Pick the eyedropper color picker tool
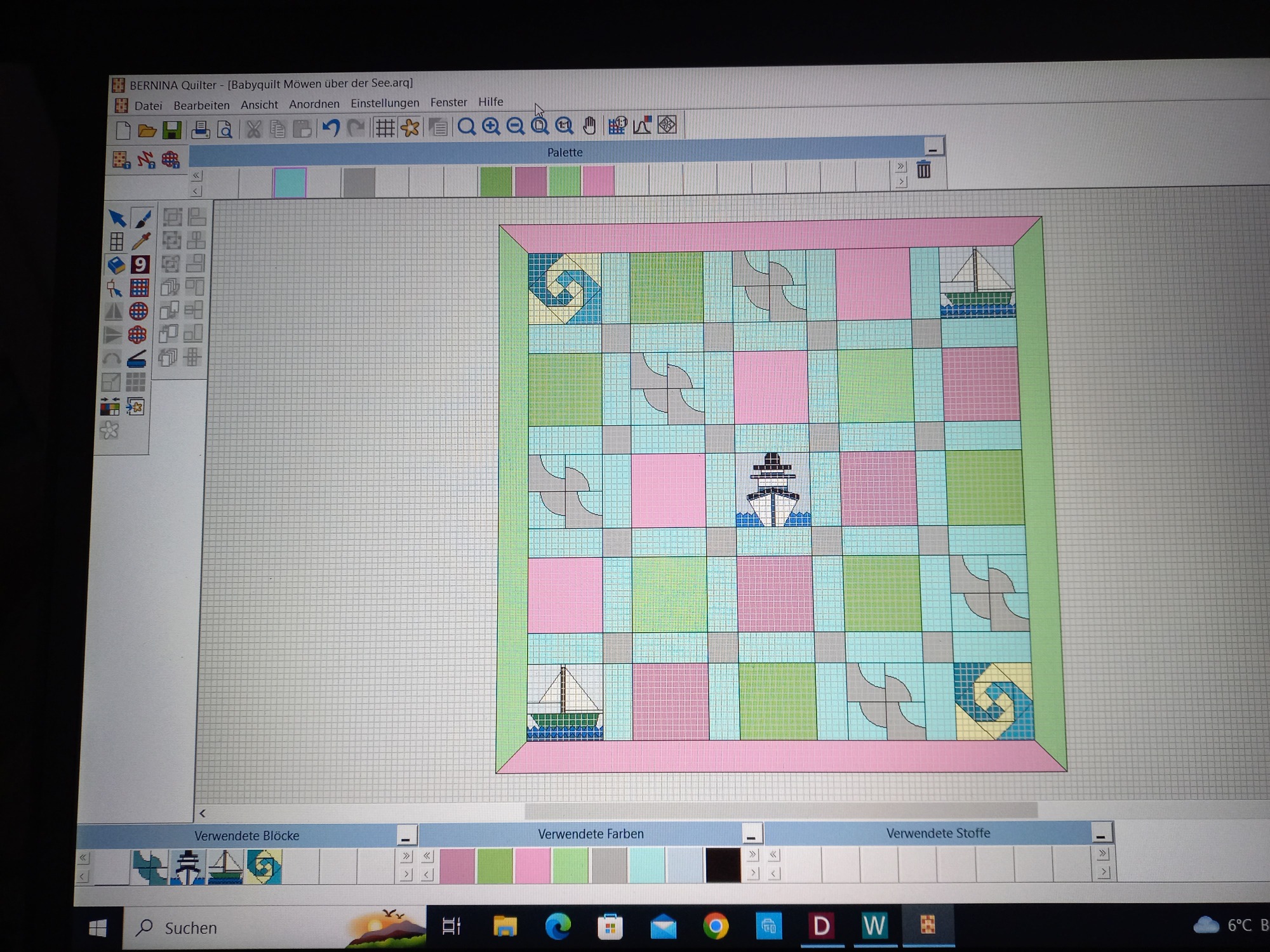The image size is (1270, 952). pos(141,241)
